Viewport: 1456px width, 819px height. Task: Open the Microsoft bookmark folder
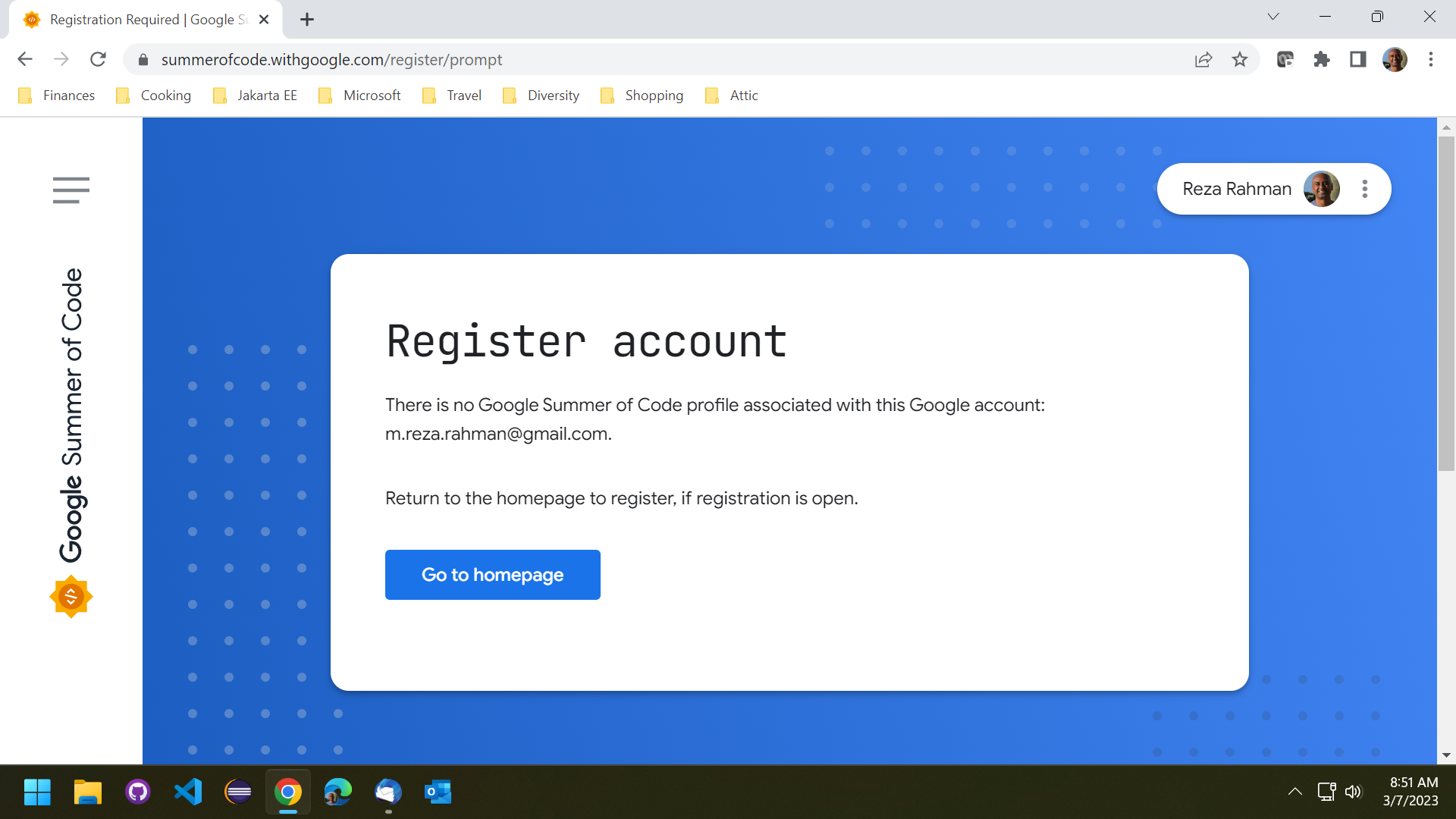click(x=360, y=96)
